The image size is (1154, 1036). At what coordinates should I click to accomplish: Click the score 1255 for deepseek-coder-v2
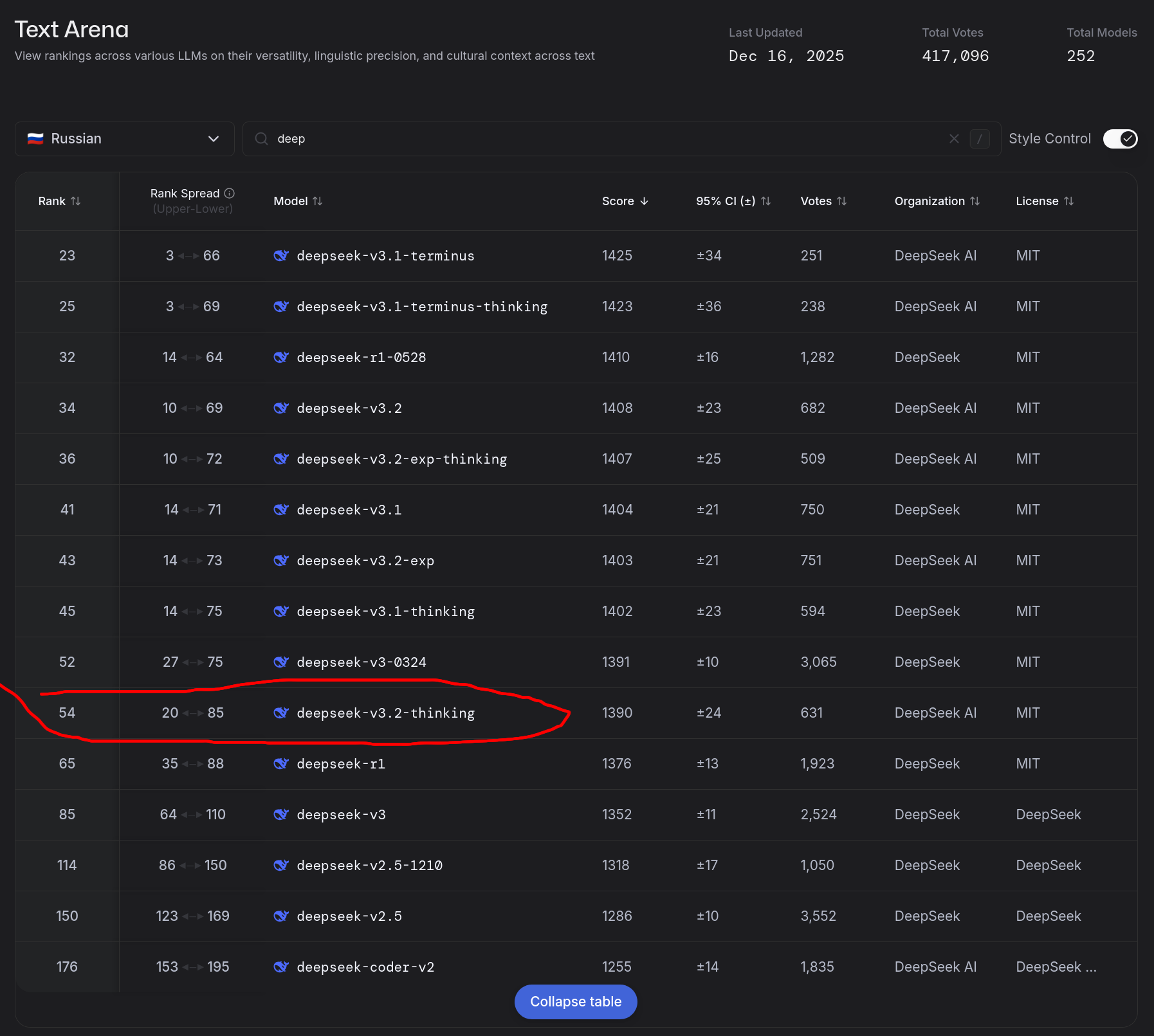616,967
